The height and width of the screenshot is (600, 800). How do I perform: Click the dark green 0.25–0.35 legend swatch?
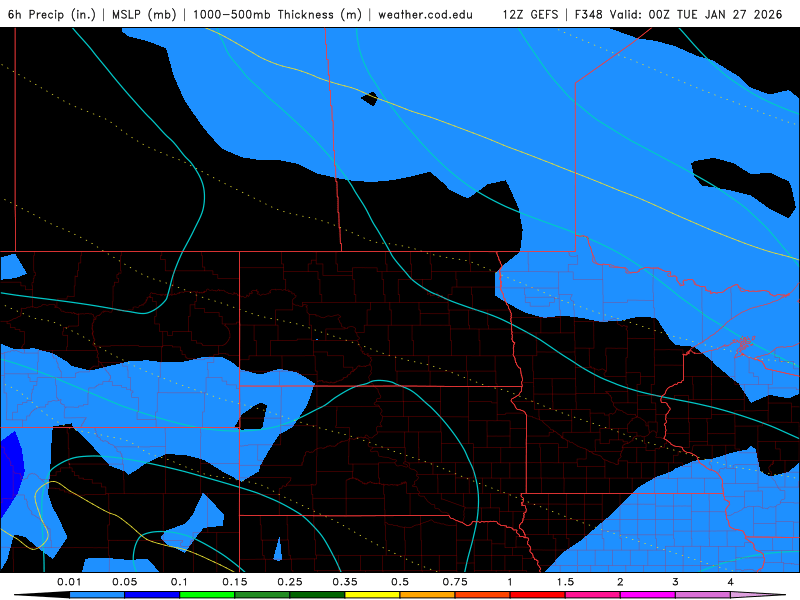(317, 595)
